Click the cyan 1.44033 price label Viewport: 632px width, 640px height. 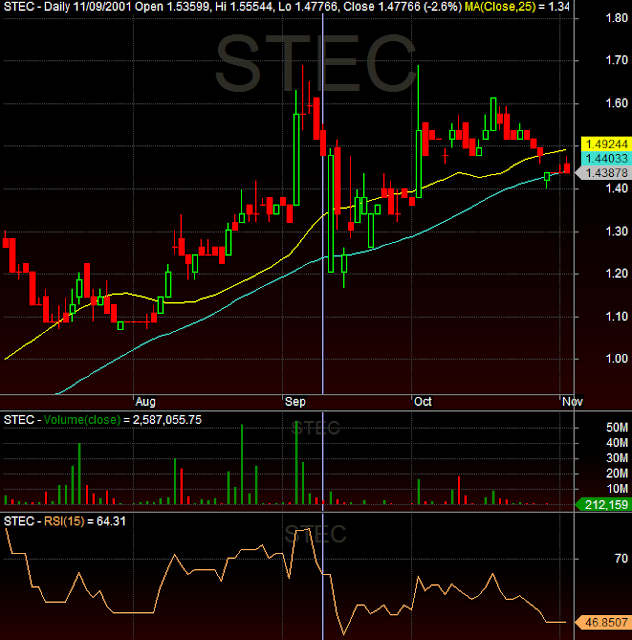pyautogui.click(x=606, y=158)
